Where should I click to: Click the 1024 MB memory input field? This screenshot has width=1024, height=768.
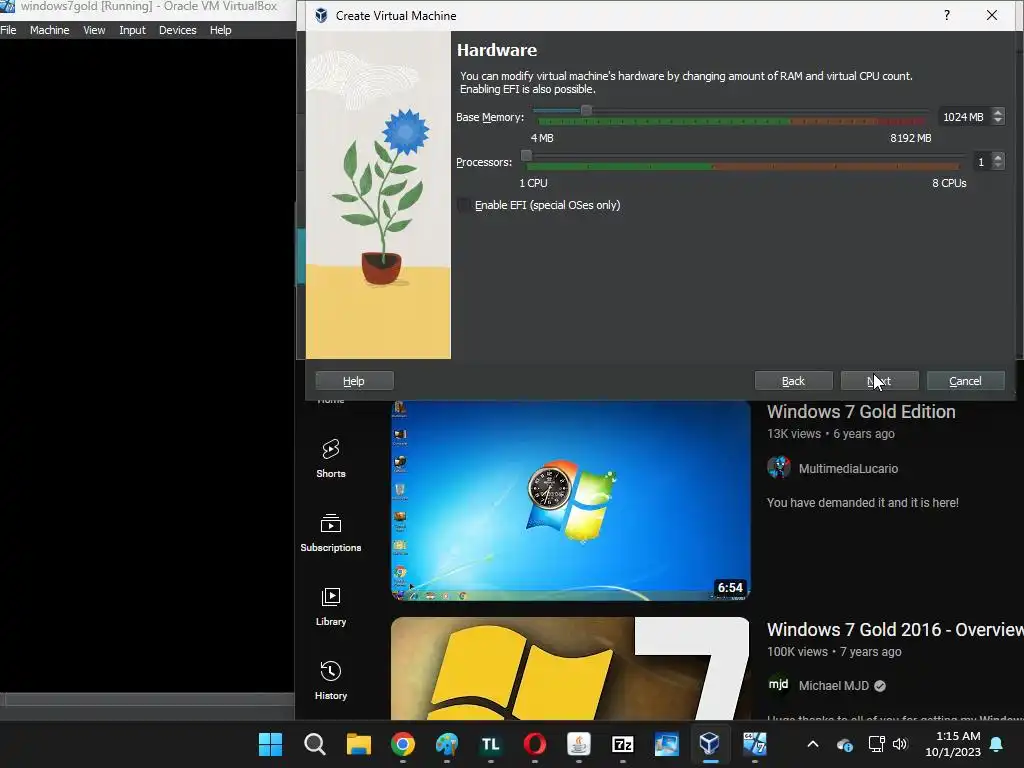pos(965,117)
